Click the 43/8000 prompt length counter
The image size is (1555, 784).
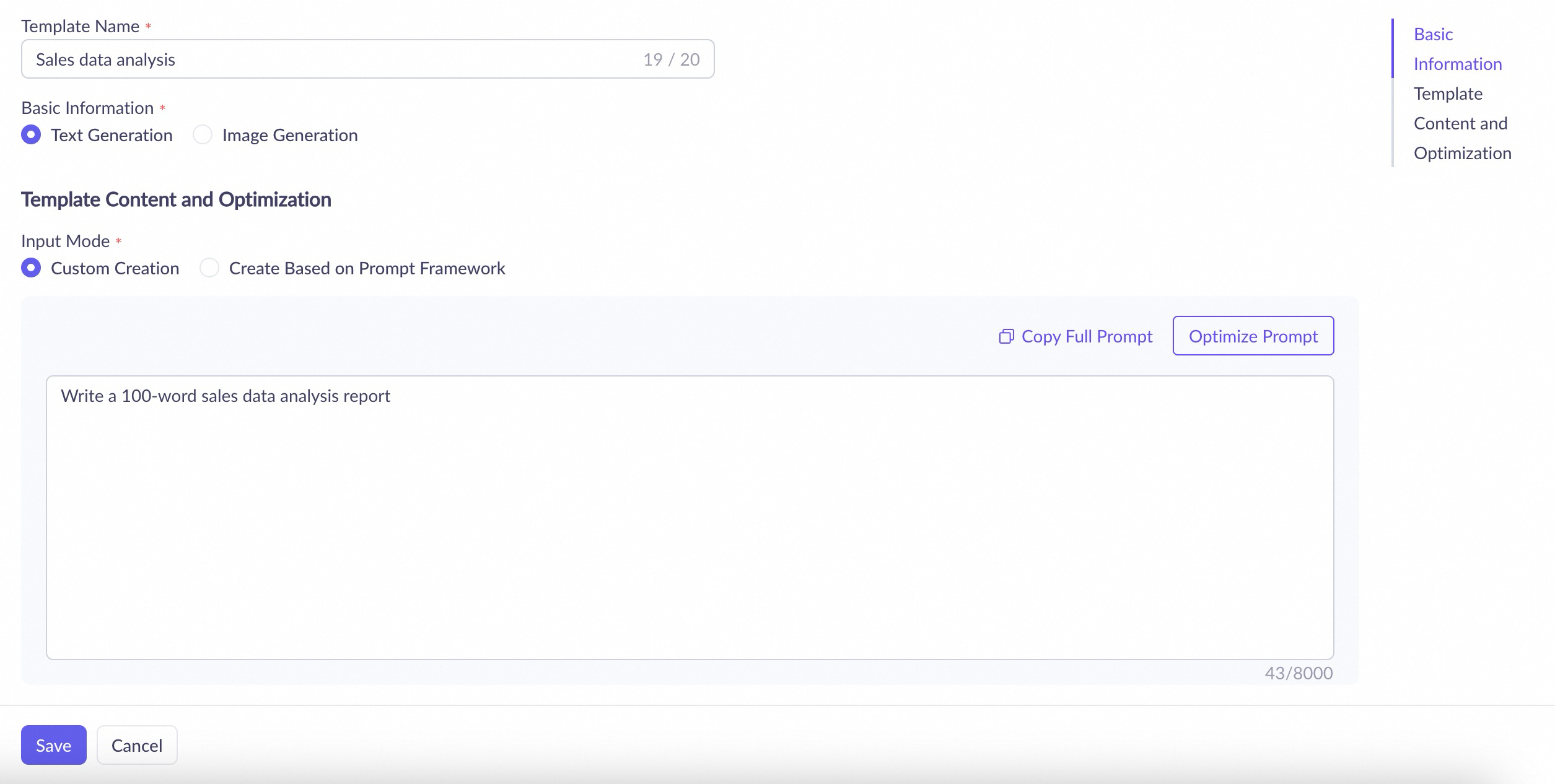[1298, 673]
